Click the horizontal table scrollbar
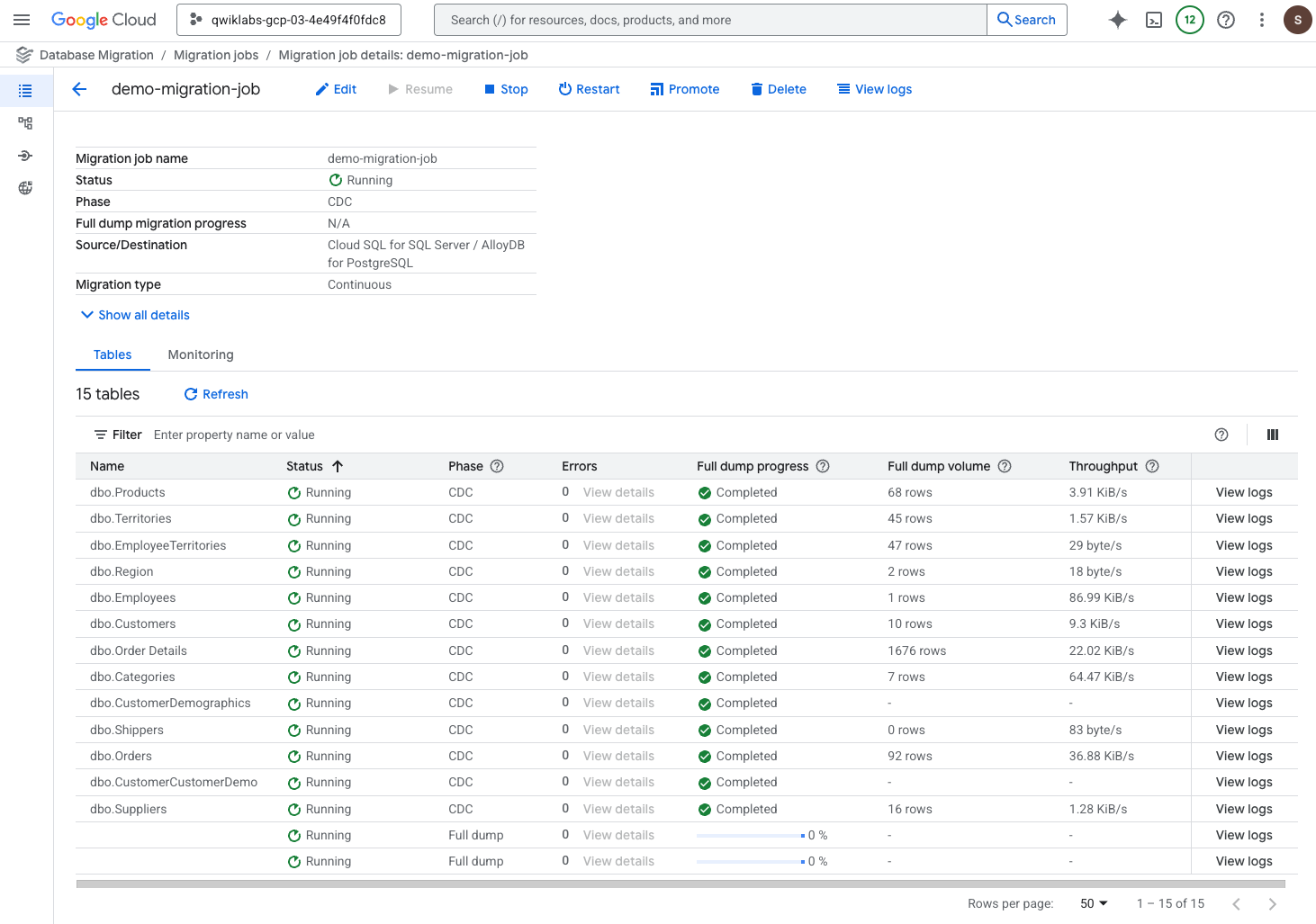The width and height of the screenshot is (1316, 924). click(681, 884)
